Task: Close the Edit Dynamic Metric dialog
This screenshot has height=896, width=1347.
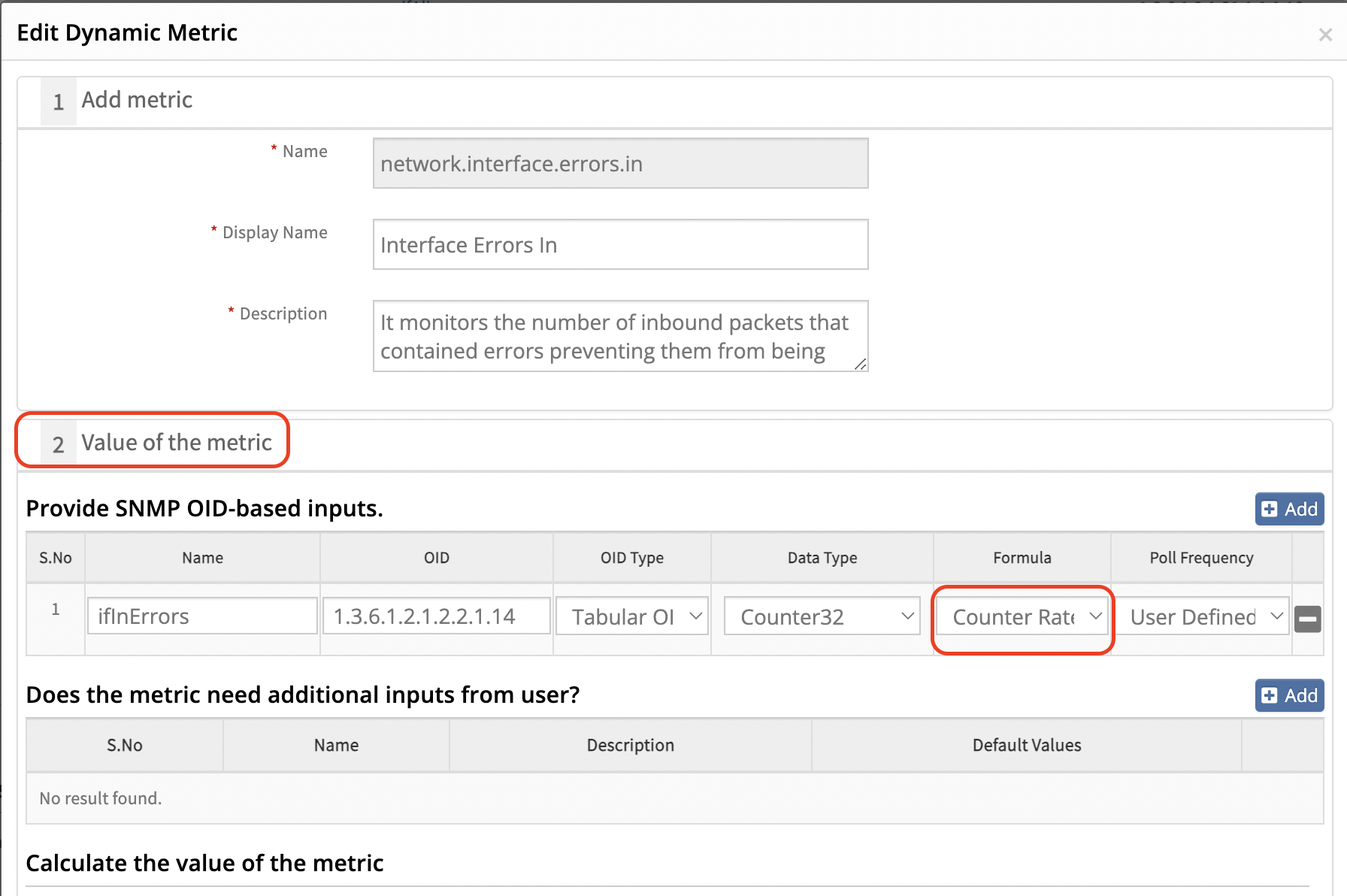Action: 1325,35
